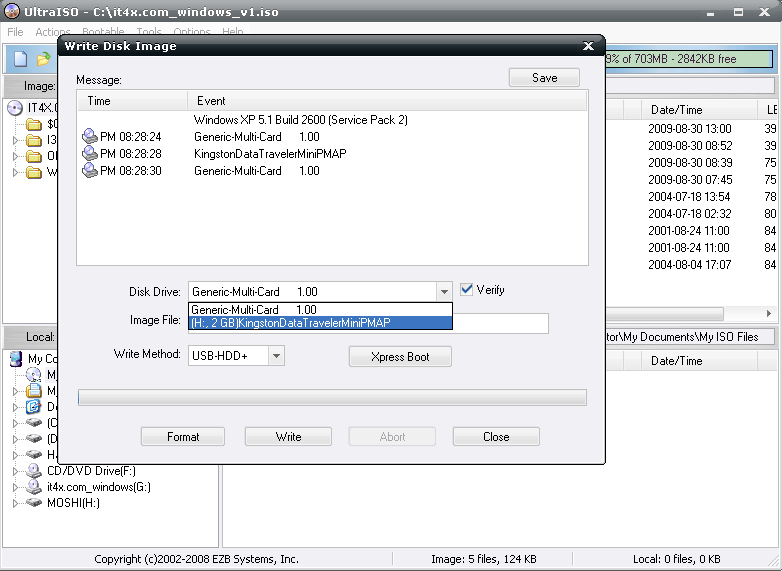Image resolution: width=782 pixels, height=571 pixels.
Task: Click the event icon at PM 08:28:24
Action: (x=90, y=137)
